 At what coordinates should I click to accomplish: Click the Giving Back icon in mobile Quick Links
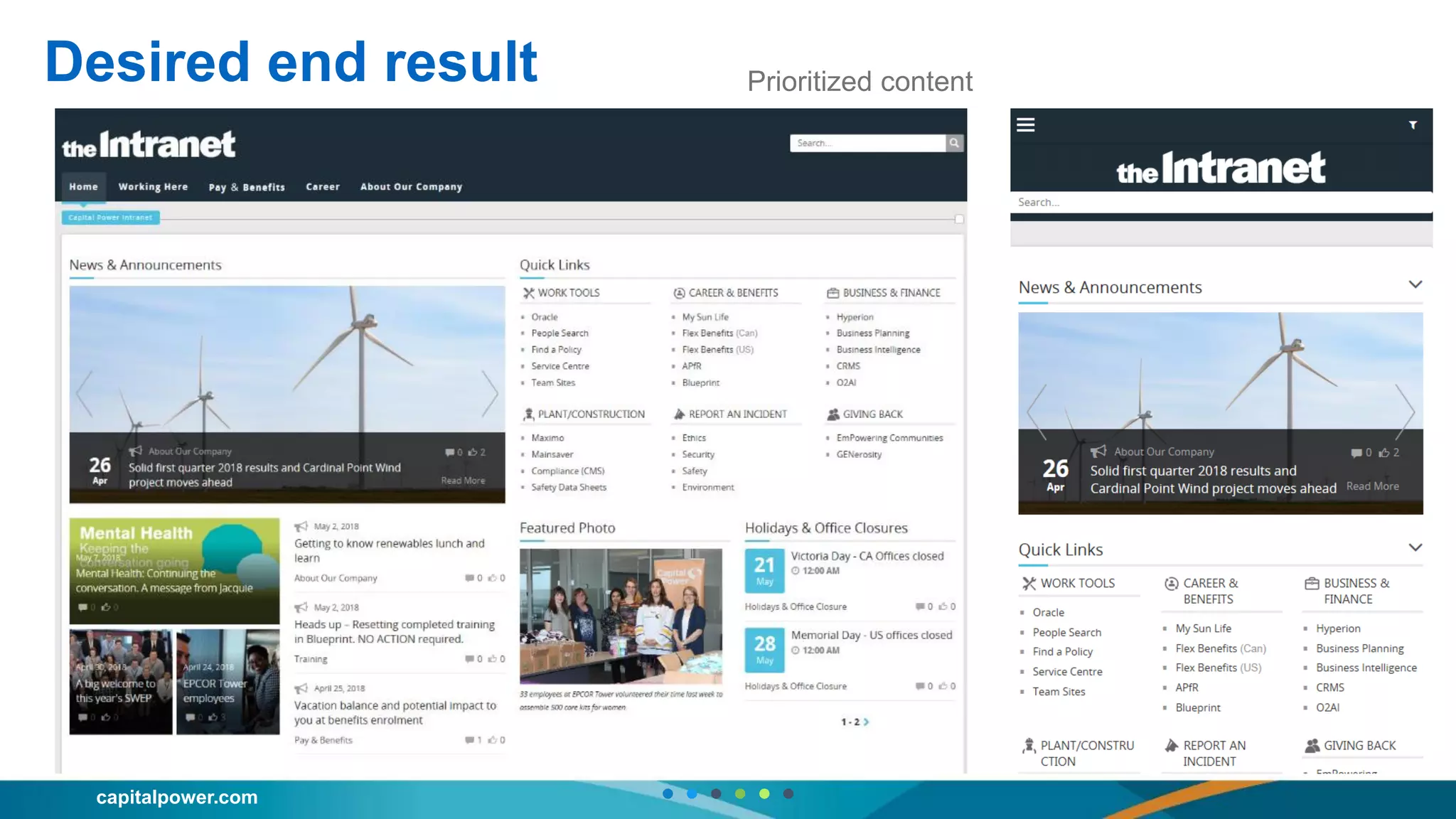(x=1312, y=746)
